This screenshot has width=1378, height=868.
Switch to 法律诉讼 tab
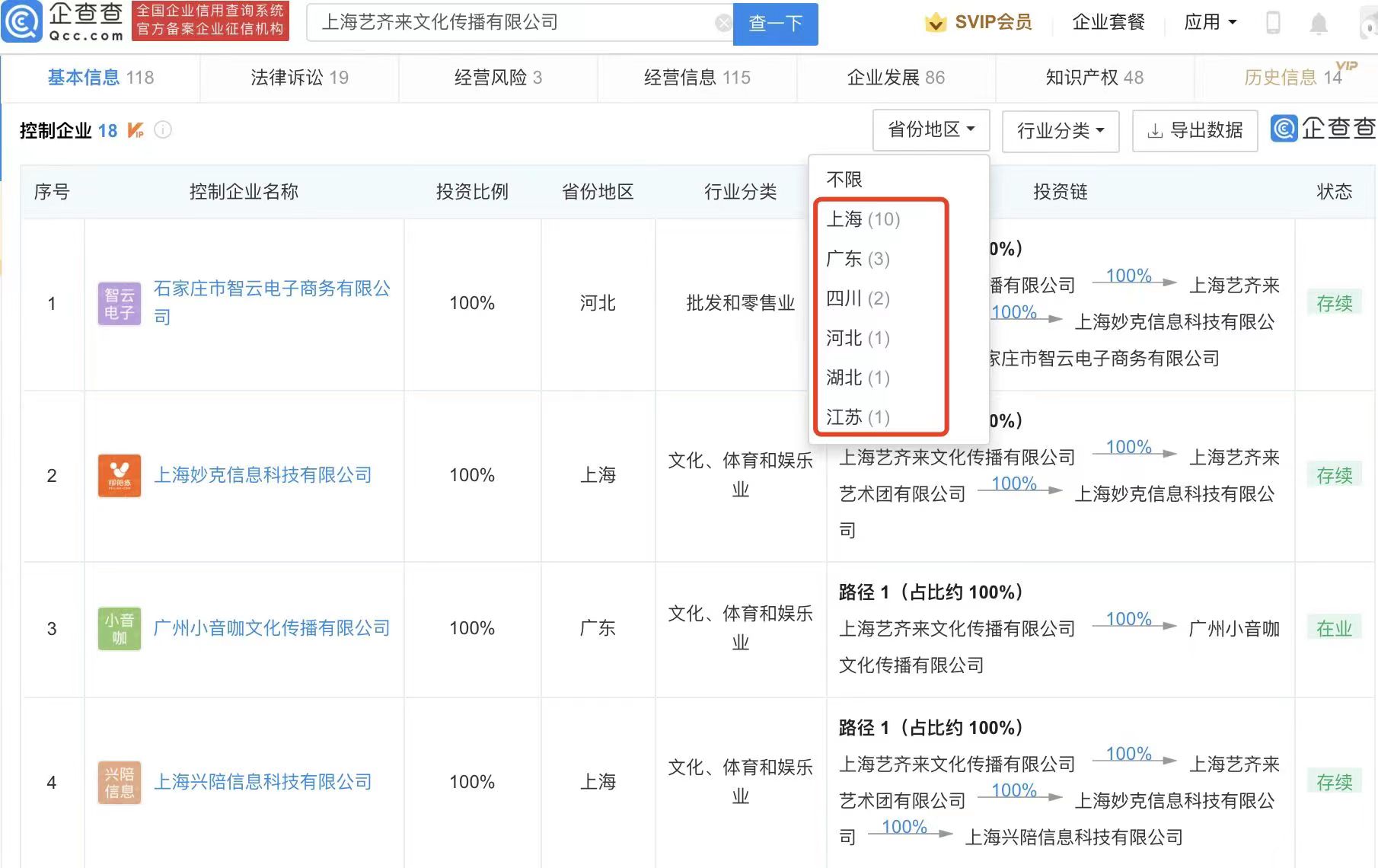[x=299, y=78]
